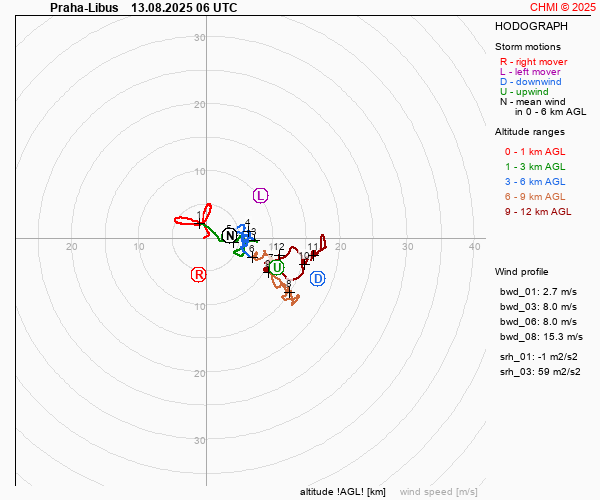Select the 3 - 6 km AGL legend entry

coord(535,182)
